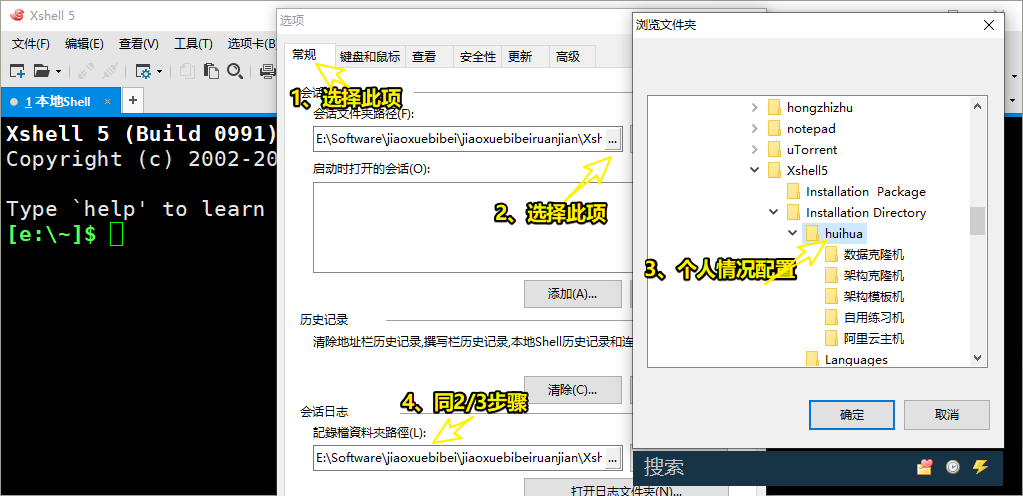Open the 编辑(E) menu
The height and width of the screenshot is (496, 1023).
84,44
